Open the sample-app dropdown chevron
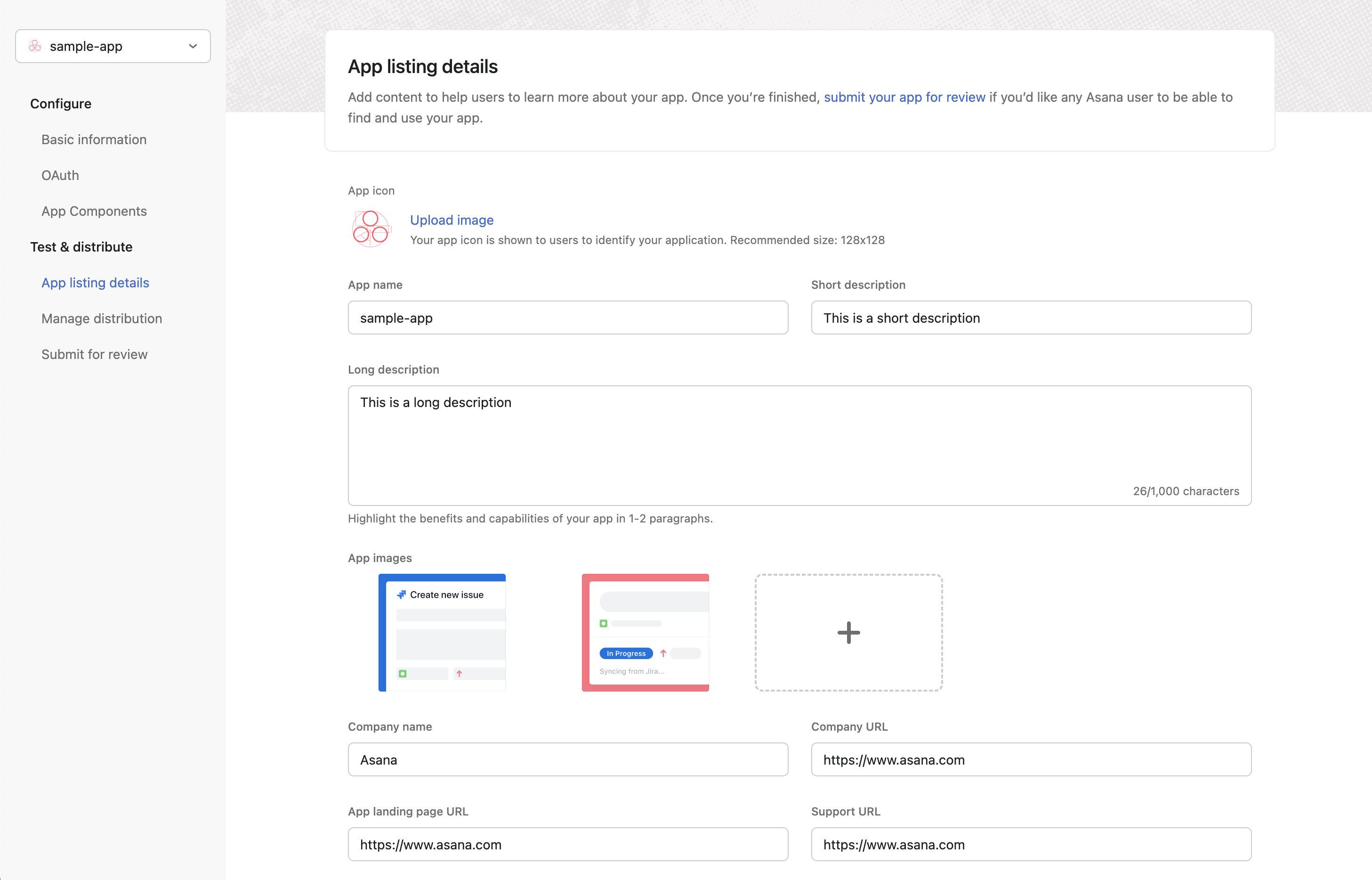The image size is (1372, 880). 193,46
